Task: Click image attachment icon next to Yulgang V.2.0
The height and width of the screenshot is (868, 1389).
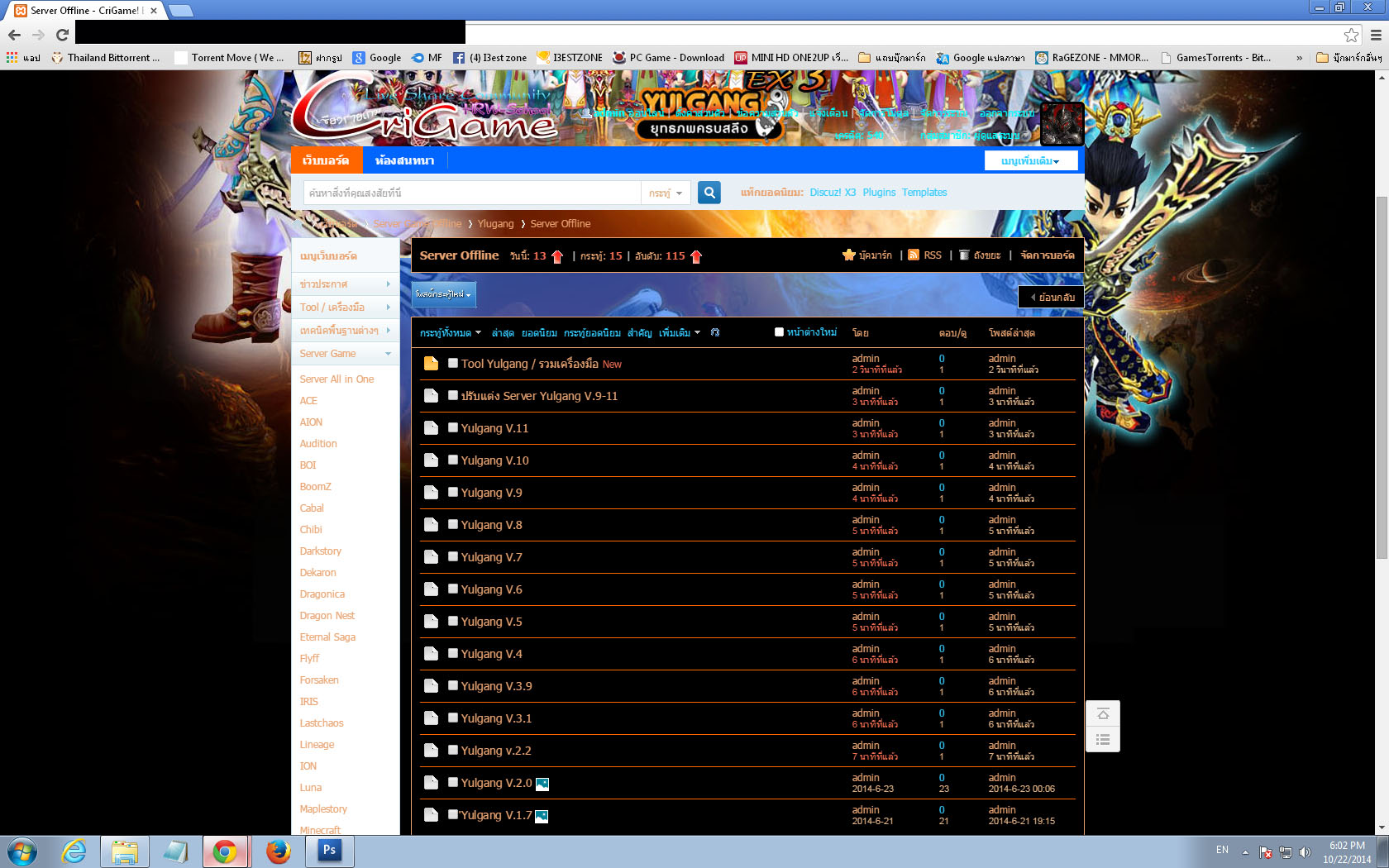Action: pos(542,784)
